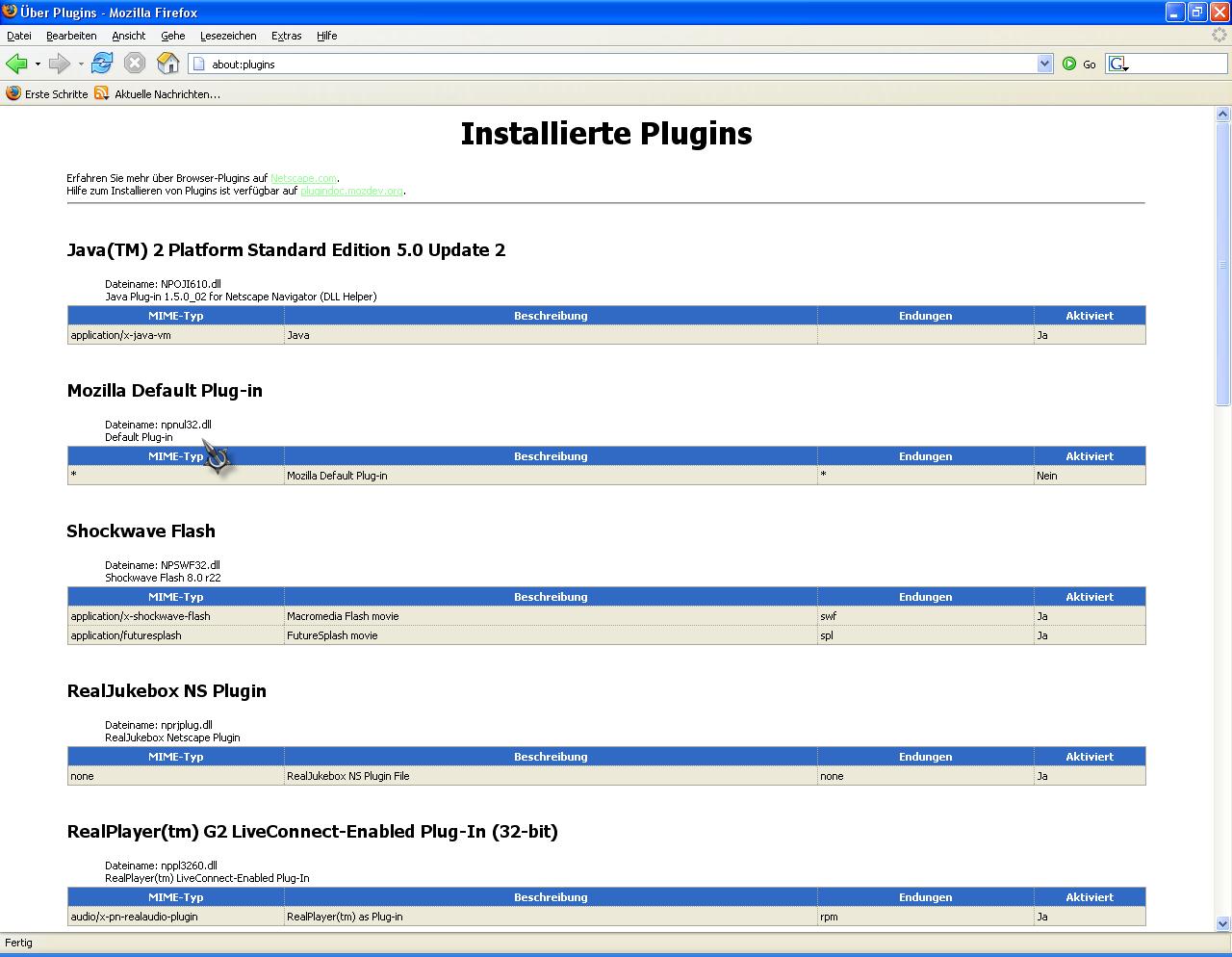Click the Stop loading icon
The width and height of the screenshot is (1232, 957).
(135, 64)
